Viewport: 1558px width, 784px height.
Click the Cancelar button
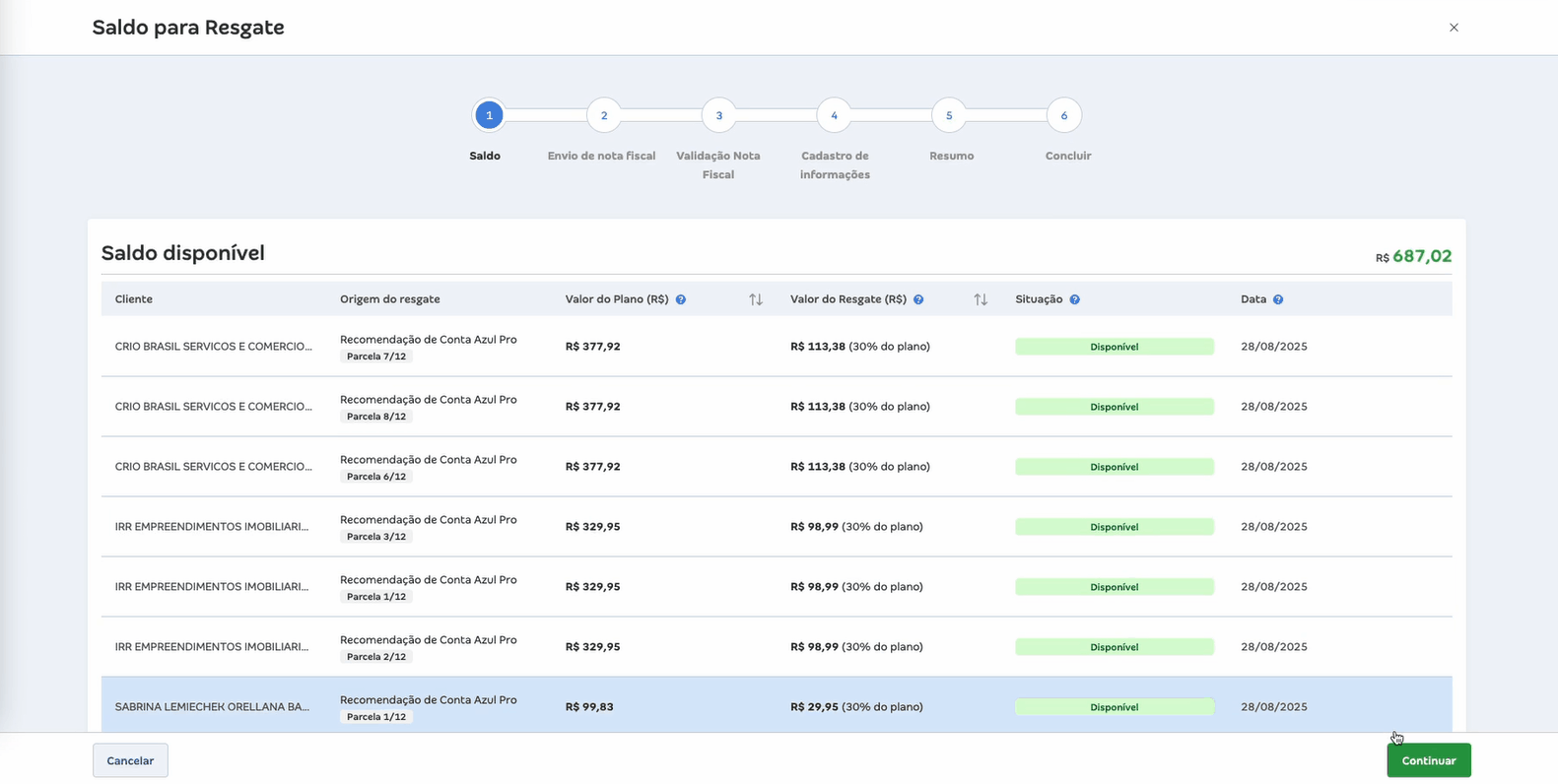pos(130,760)
